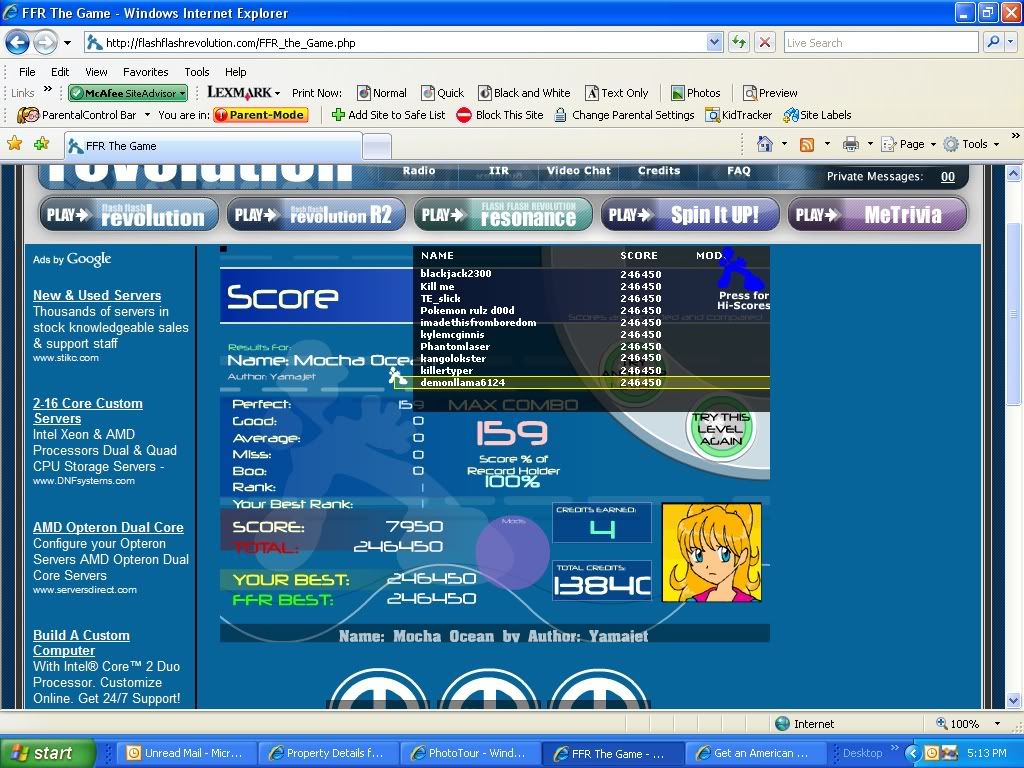Click the IE Back navigation button
The height and width of the screenshot is (768, 1024).
click(x=17, y=43)
